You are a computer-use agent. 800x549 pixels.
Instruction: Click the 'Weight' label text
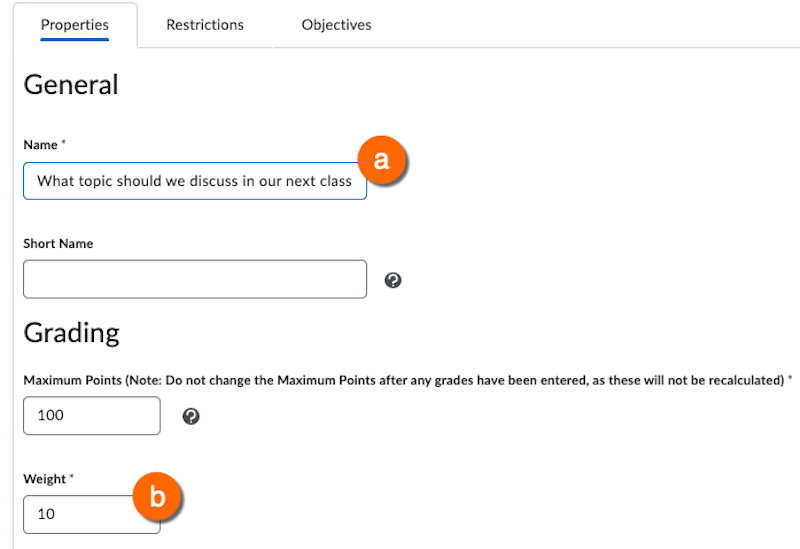44,480
